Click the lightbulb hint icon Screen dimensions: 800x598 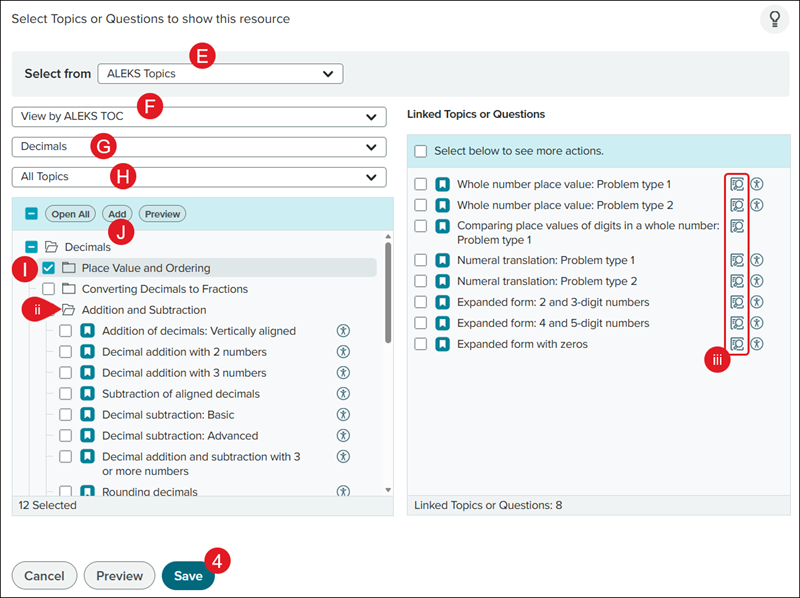(x=774, y=19)
